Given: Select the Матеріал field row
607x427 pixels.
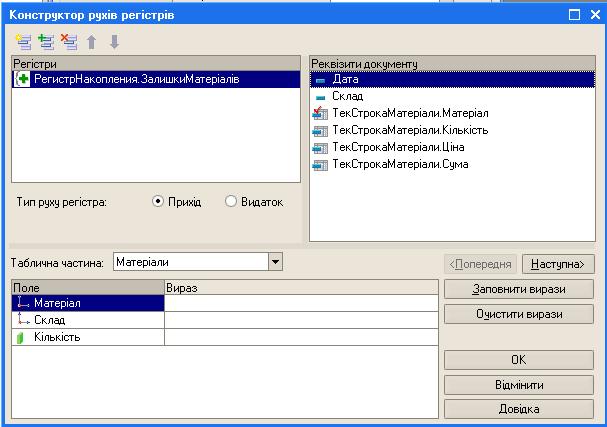Looking at the screenshot, I should click(x=88, y=303).
